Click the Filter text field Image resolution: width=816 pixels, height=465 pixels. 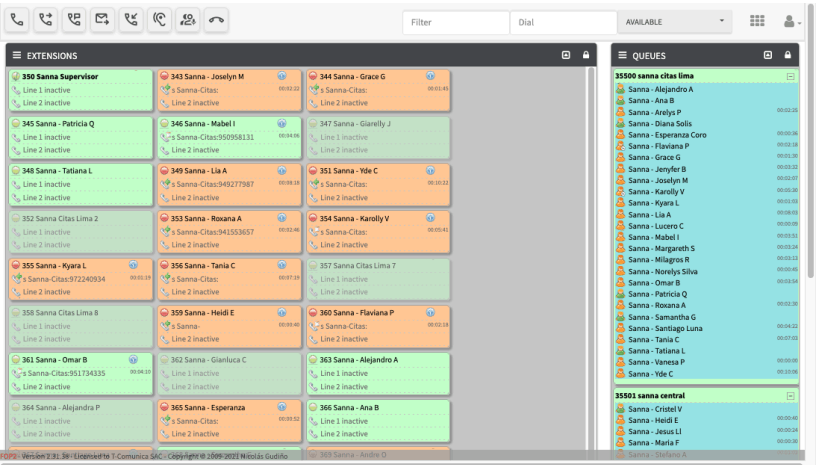point(456,21)
